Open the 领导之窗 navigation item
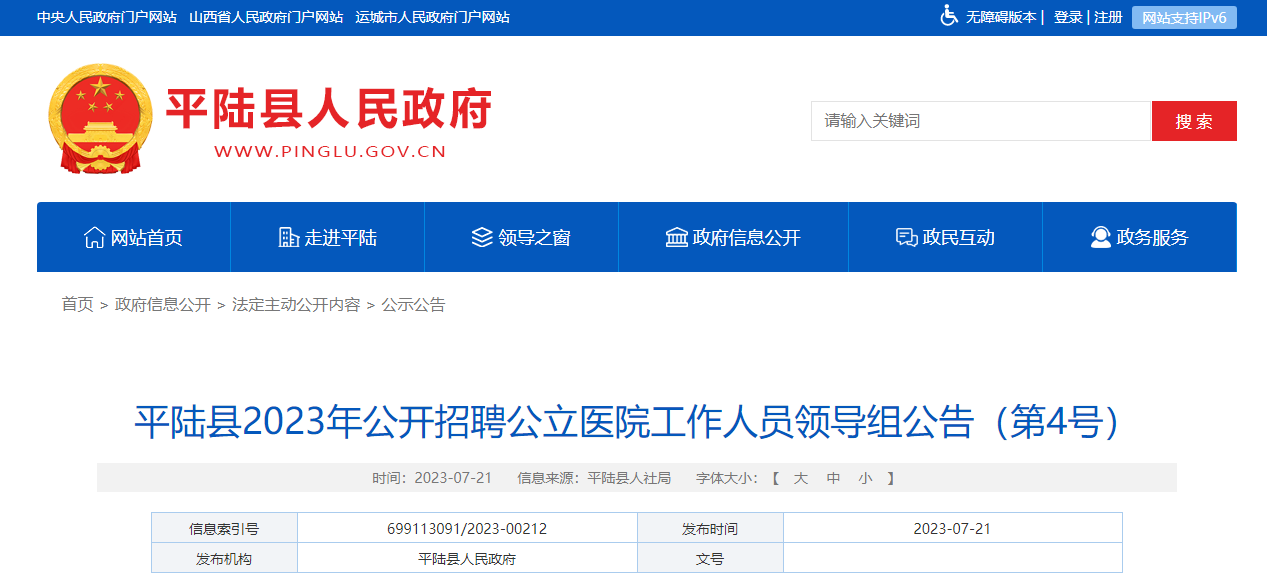The image size is (1267, 584). point(522,237)
